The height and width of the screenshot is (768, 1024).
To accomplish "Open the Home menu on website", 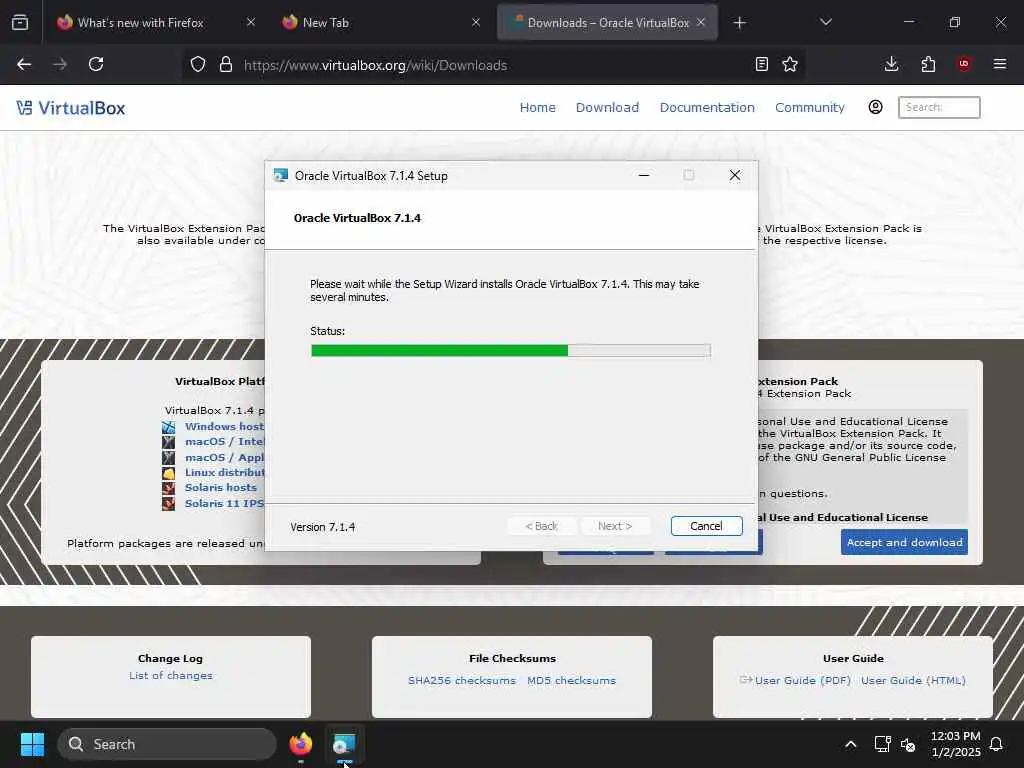I will click(x=537, y=107).
